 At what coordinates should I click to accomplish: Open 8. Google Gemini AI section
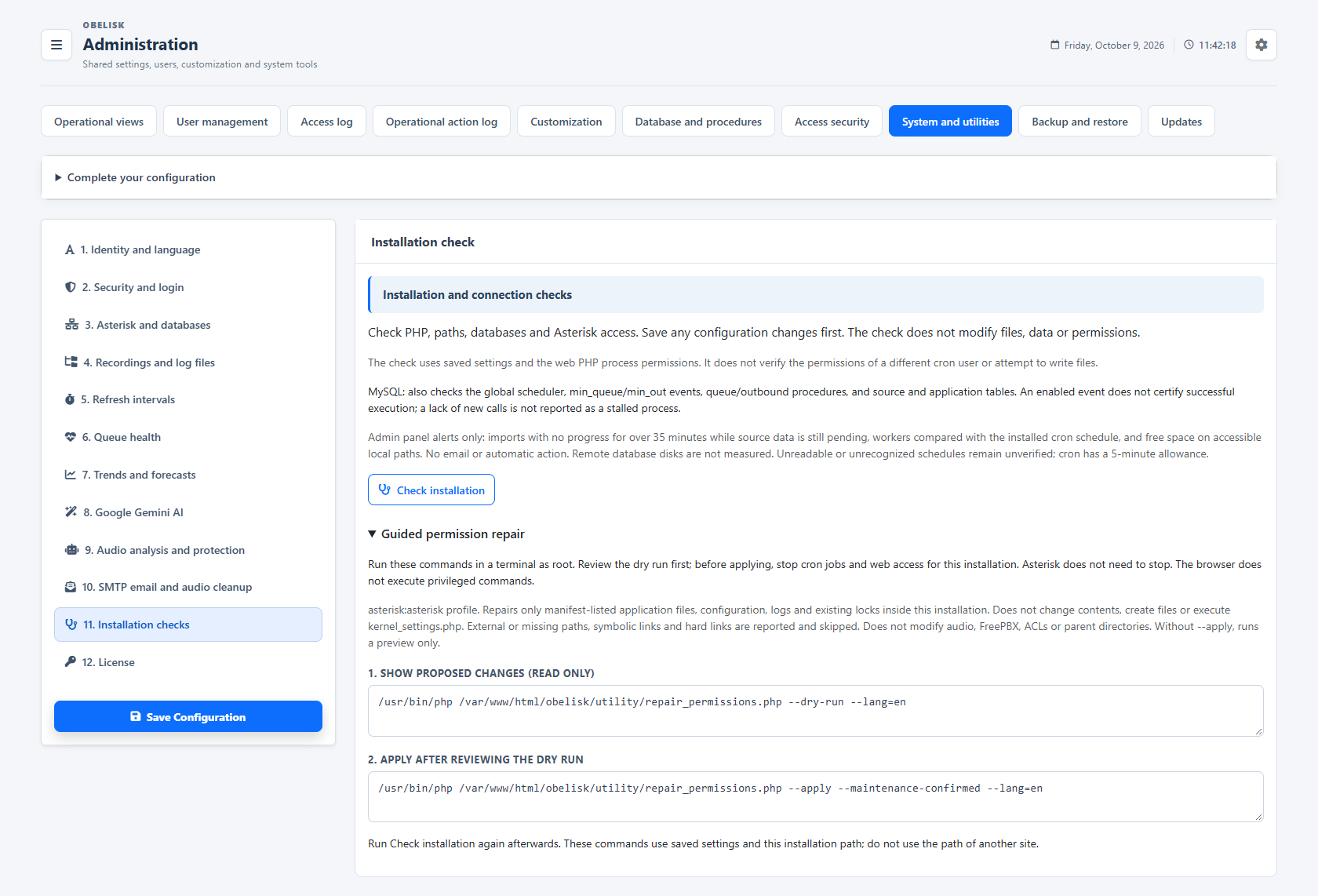click(x=188, y=512)
